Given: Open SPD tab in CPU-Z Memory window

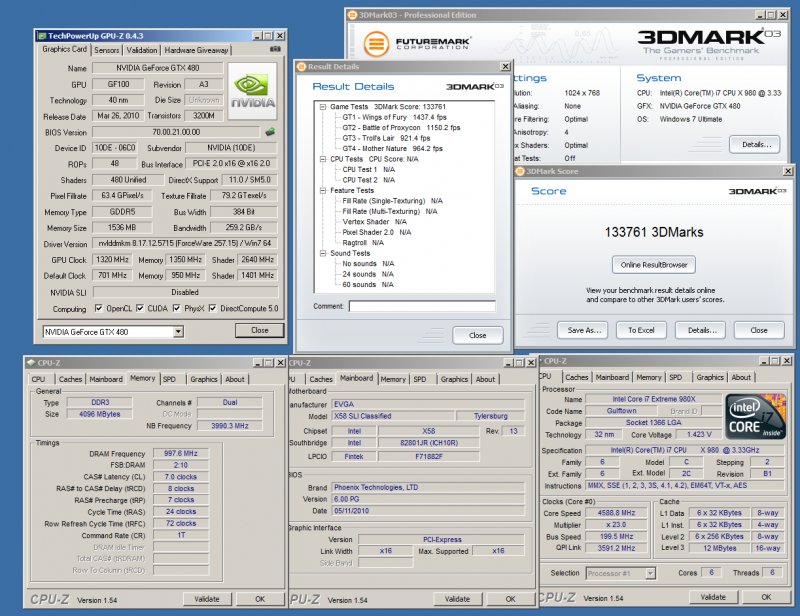Looking at the screenshot, I should (x=169, y=379).
